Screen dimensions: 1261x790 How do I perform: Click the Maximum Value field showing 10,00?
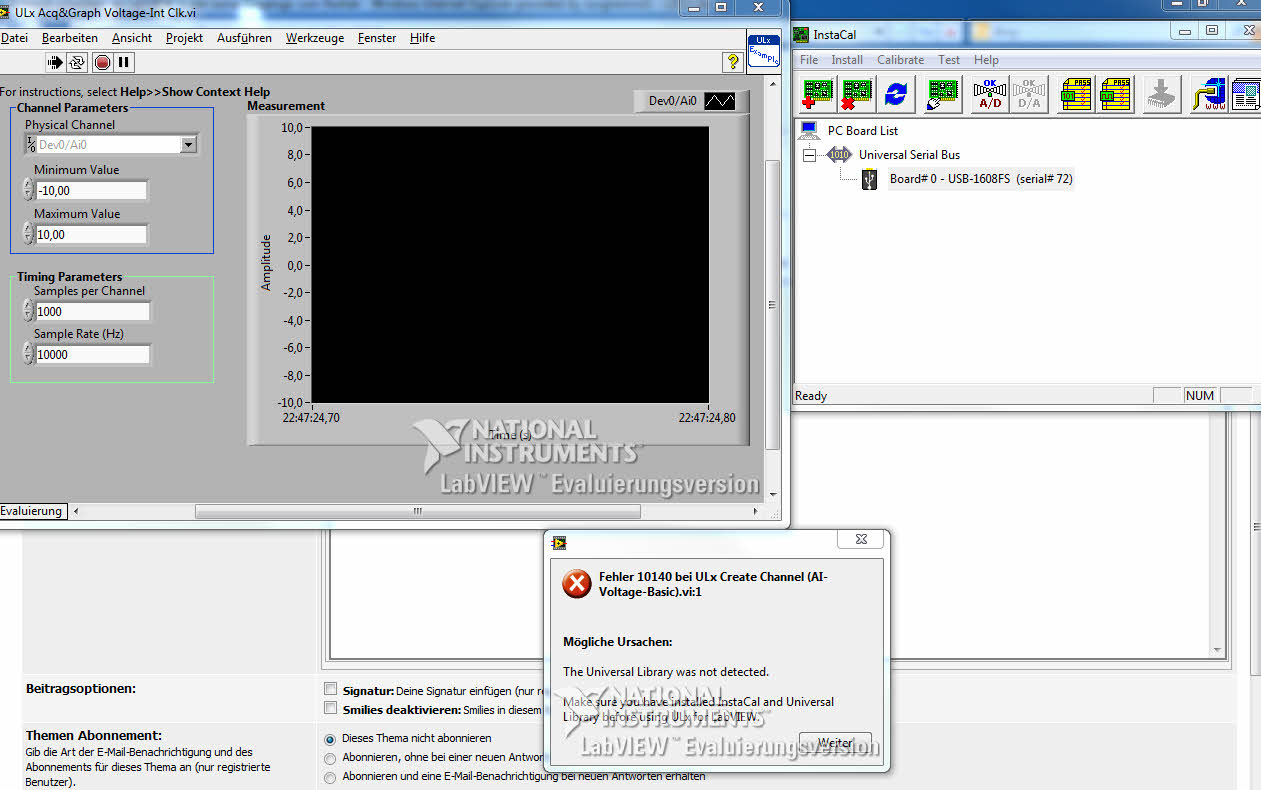click(92, 234)
